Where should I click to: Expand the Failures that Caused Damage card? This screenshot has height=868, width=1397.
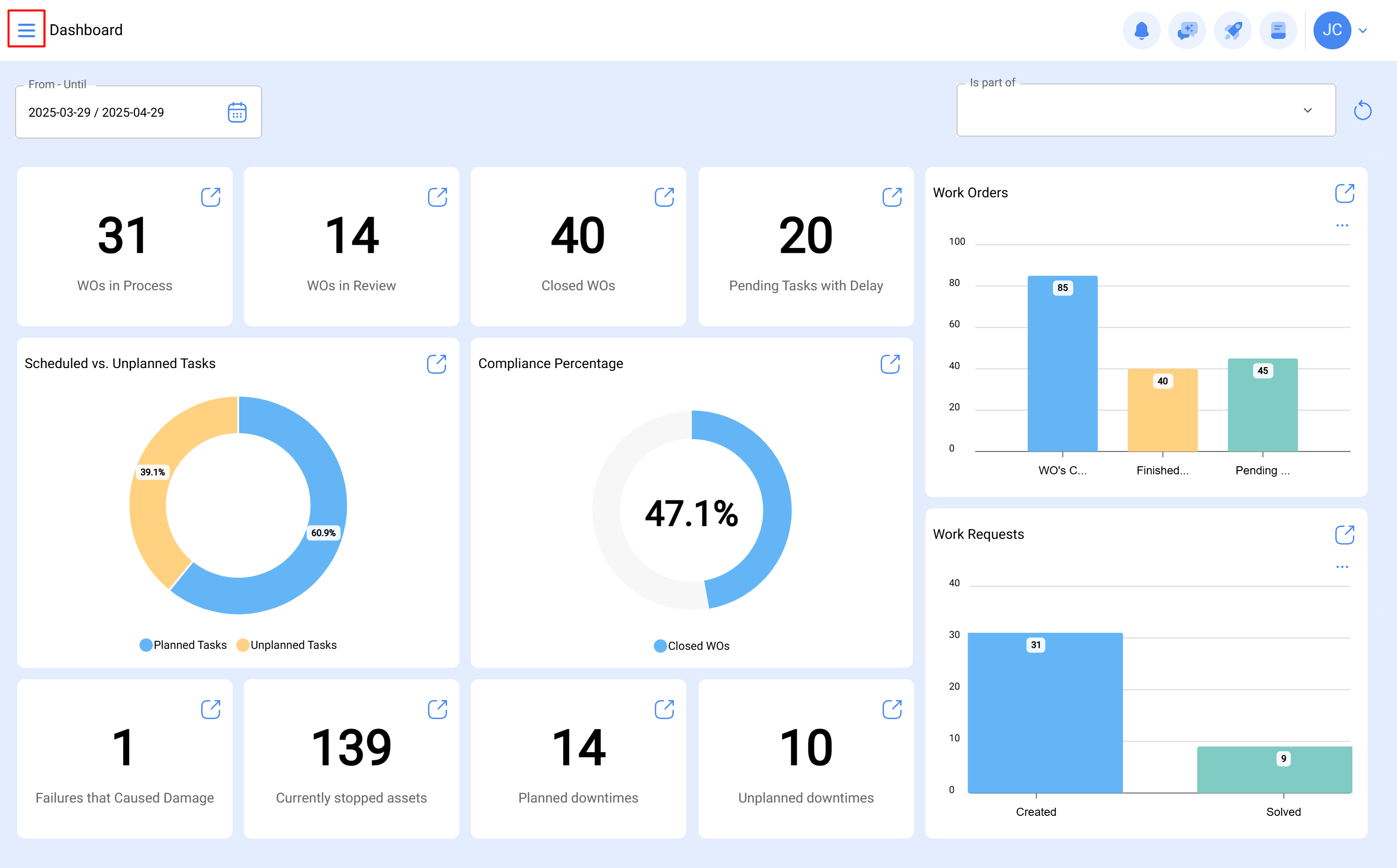pos(210,710)
